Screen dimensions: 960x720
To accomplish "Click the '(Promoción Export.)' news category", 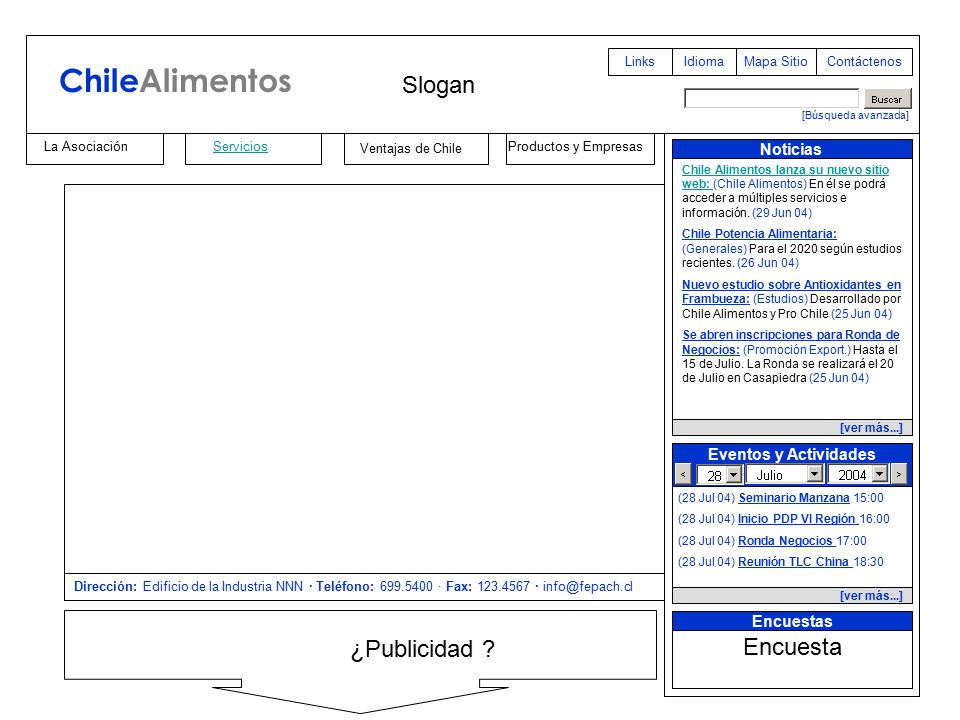I will pyautogui.click(x=797, y=350).
